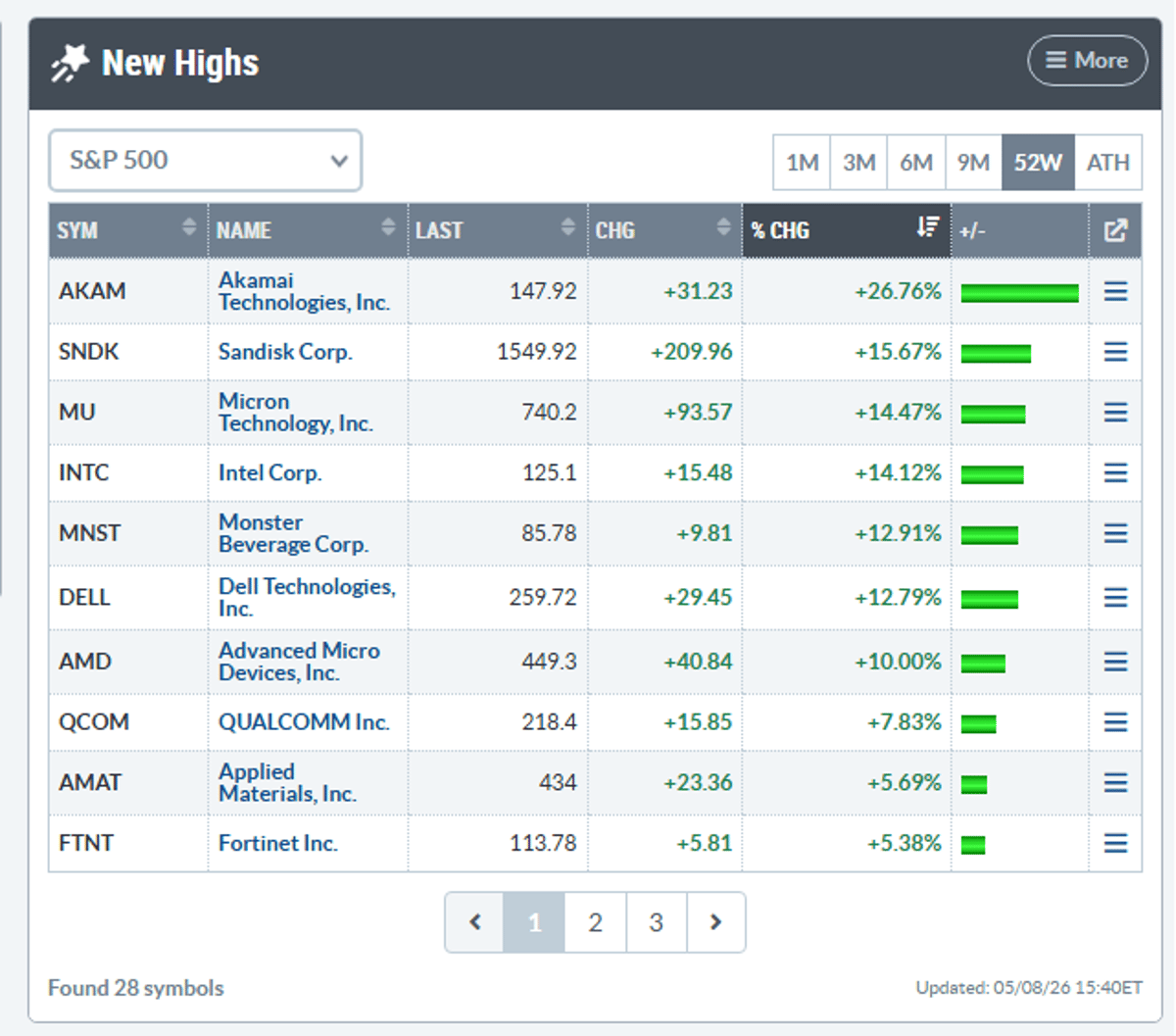
Task: Click the SNDK green change bar
Action: 996,354
